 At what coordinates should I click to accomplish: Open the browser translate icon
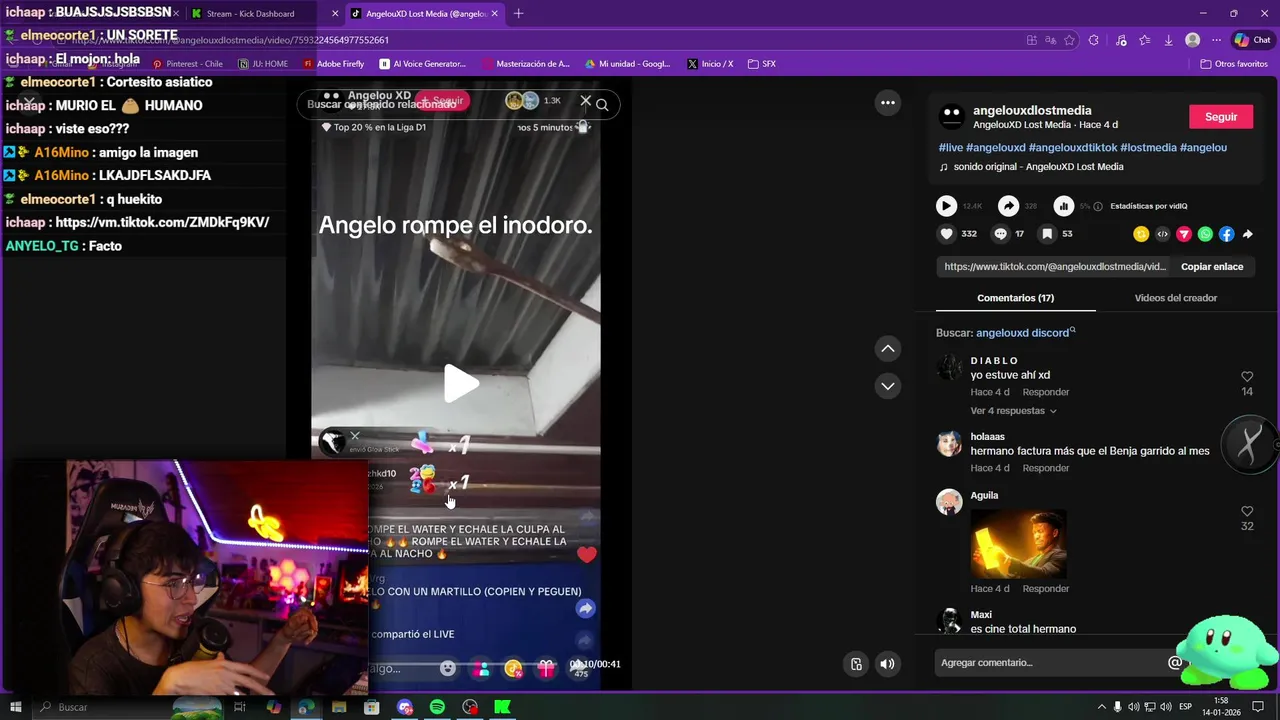pyautogui.click(x=1050, y=40)
